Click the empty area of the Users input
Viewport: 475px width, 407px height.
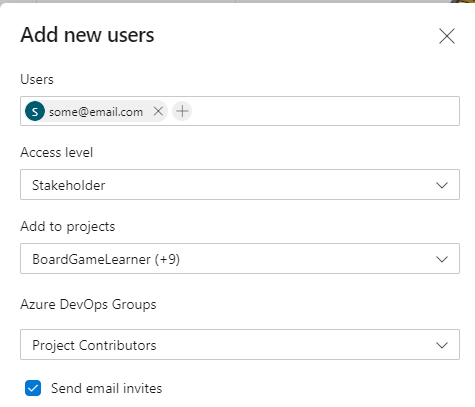325,111
